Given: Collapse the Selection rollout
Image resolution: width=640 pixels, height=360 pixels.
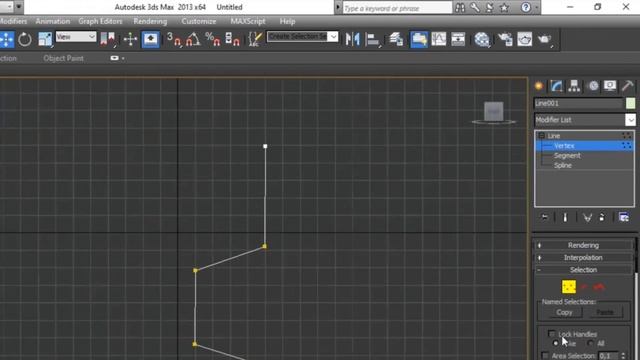Looking at the screenshot, I should (x=584, y=270).
